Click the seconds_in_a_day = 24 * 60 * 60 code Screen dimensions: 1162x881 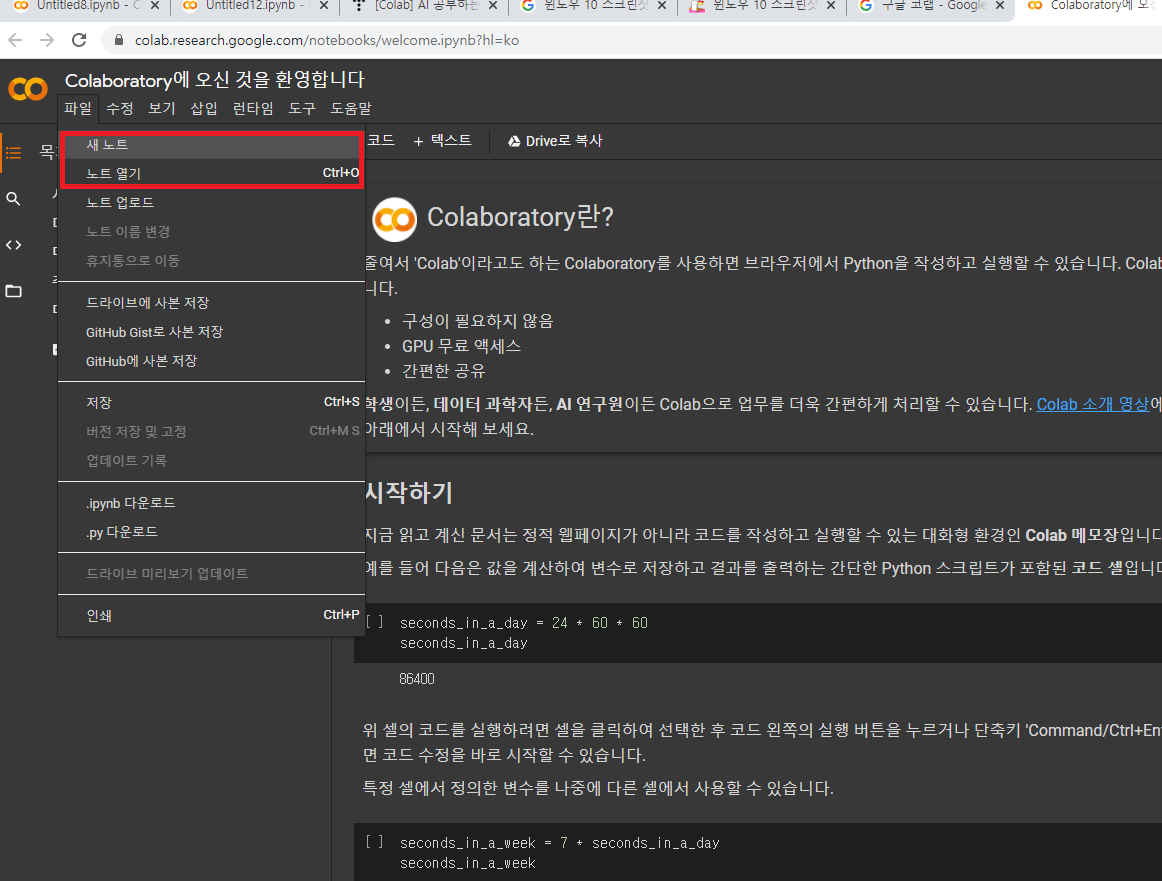(524, 622)
